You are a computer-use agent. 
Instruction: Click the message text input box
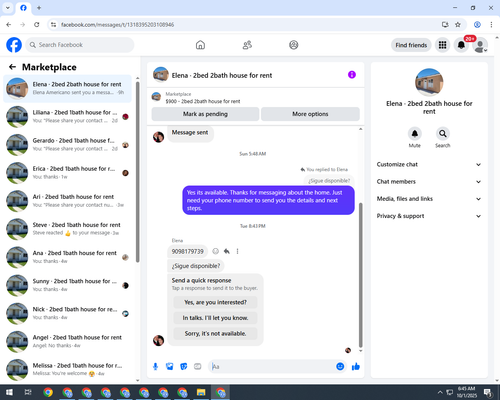[272, 367]
